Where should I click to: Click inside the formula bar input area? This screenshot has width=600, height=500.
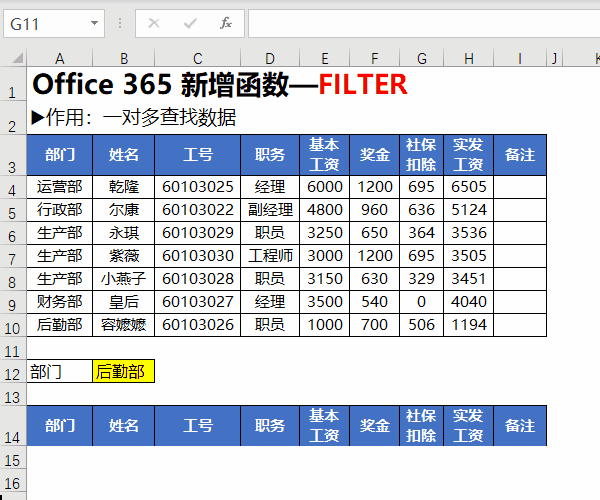click(x=424, y=24)
